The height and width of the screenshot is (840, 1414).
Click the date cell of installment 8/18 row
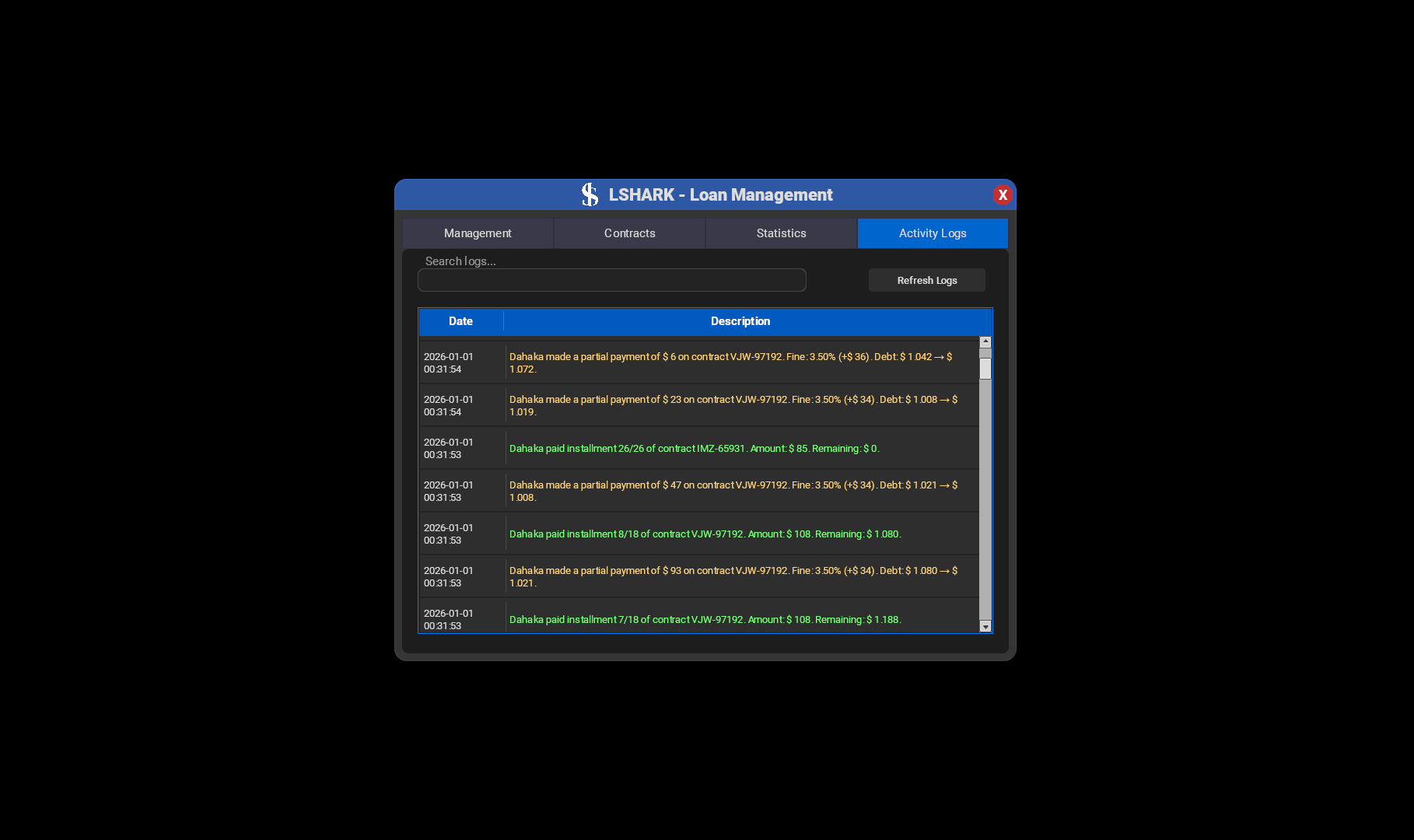[x=462, y=534]
